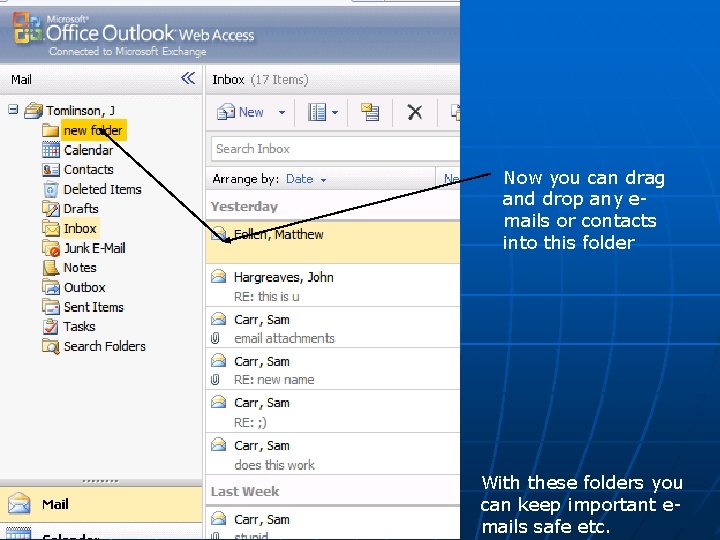The height and width of the screenshot is (540, 720).
Task: Click the contact card icon beside Contacts
Action: pos(51,169)
